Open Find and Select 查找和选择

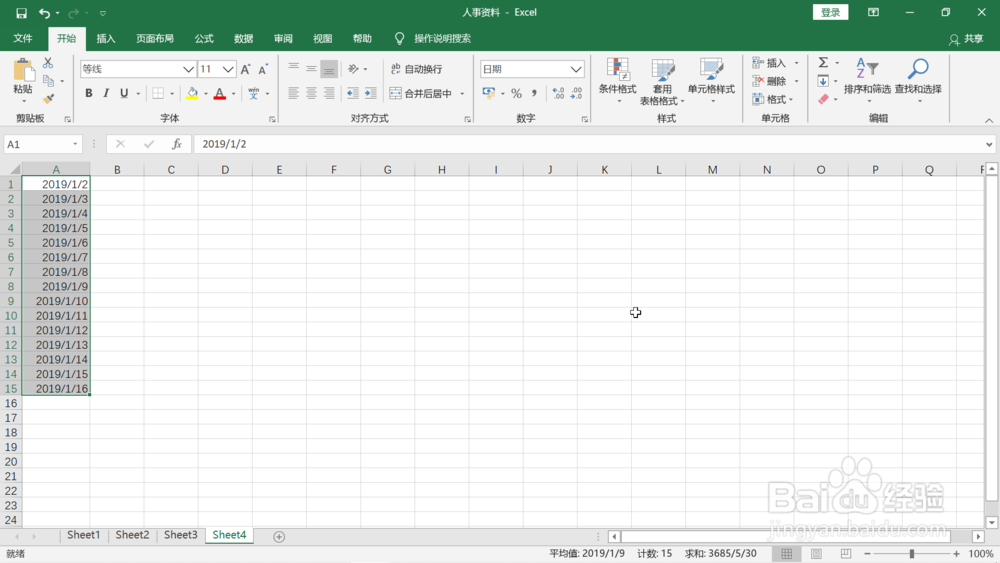[918, 82]
